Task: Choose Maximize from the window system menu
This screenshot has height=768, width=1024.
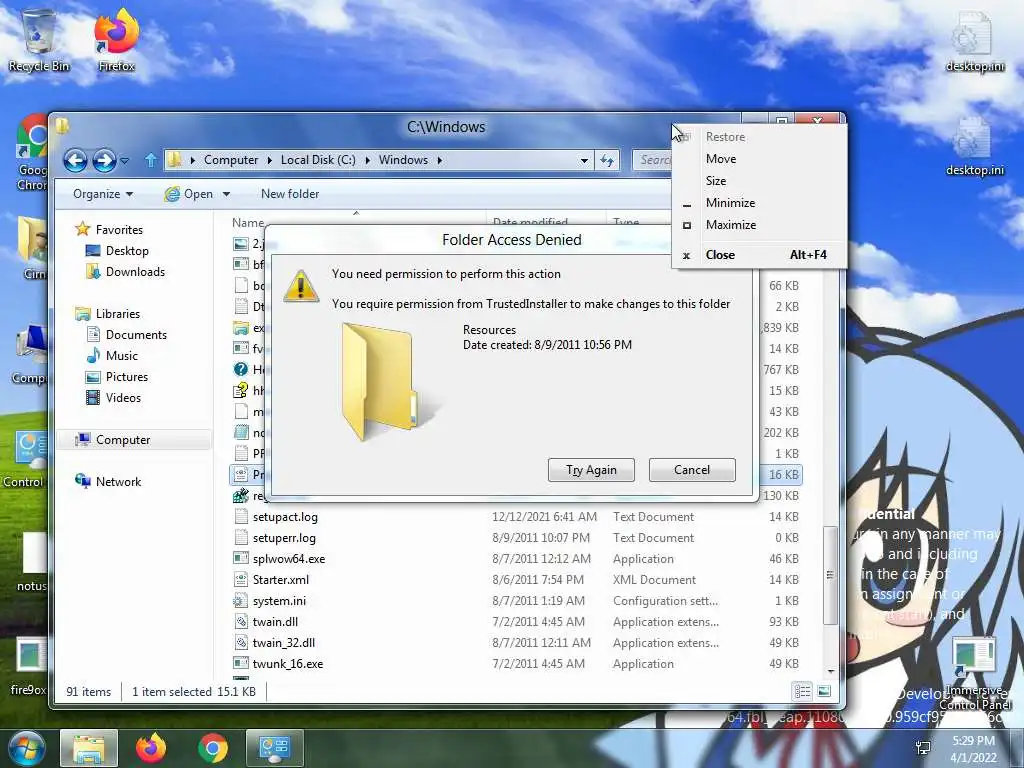Action: tap(760, 225)
